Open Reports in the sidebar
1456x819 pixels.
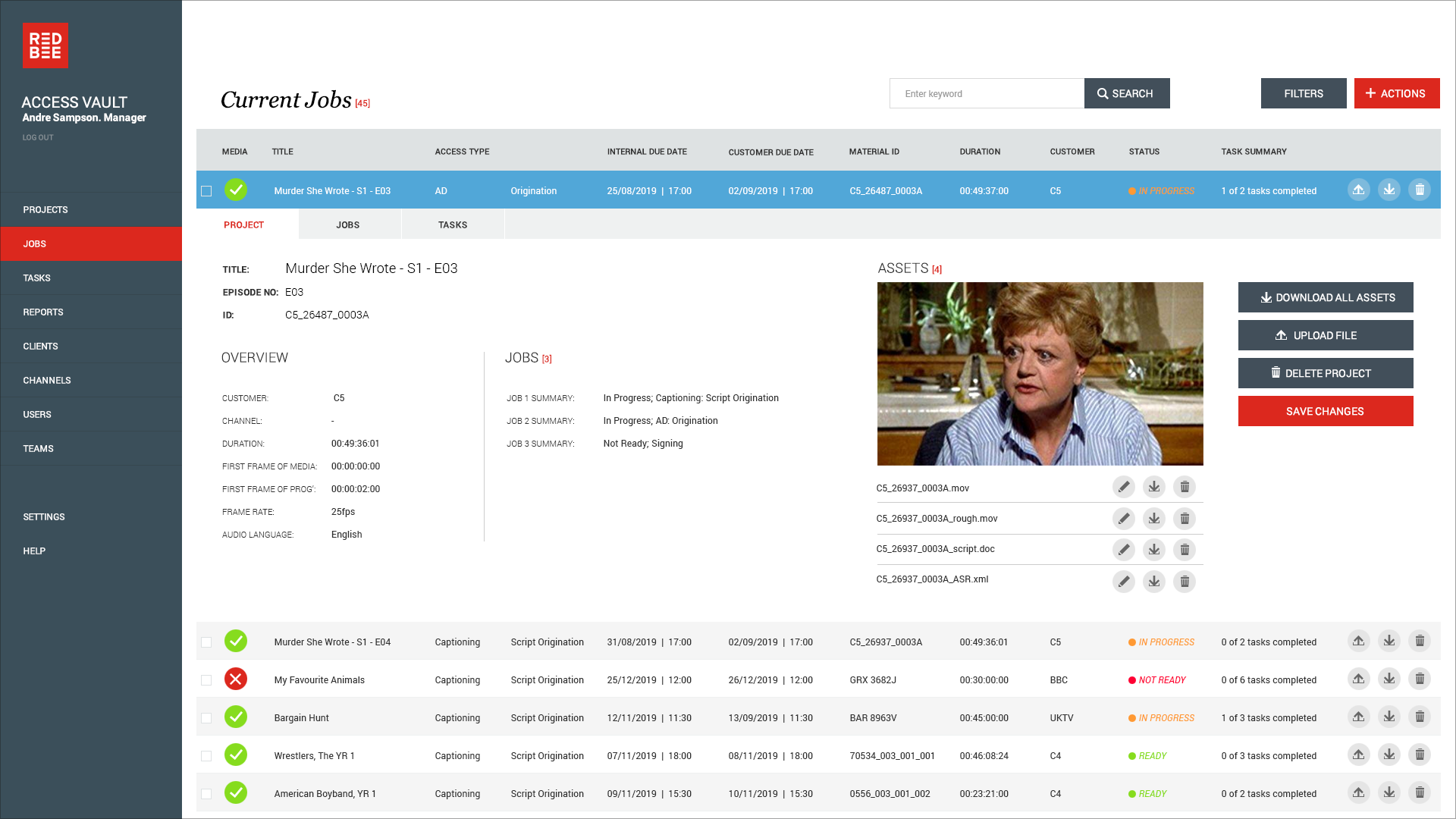(43, 312)
